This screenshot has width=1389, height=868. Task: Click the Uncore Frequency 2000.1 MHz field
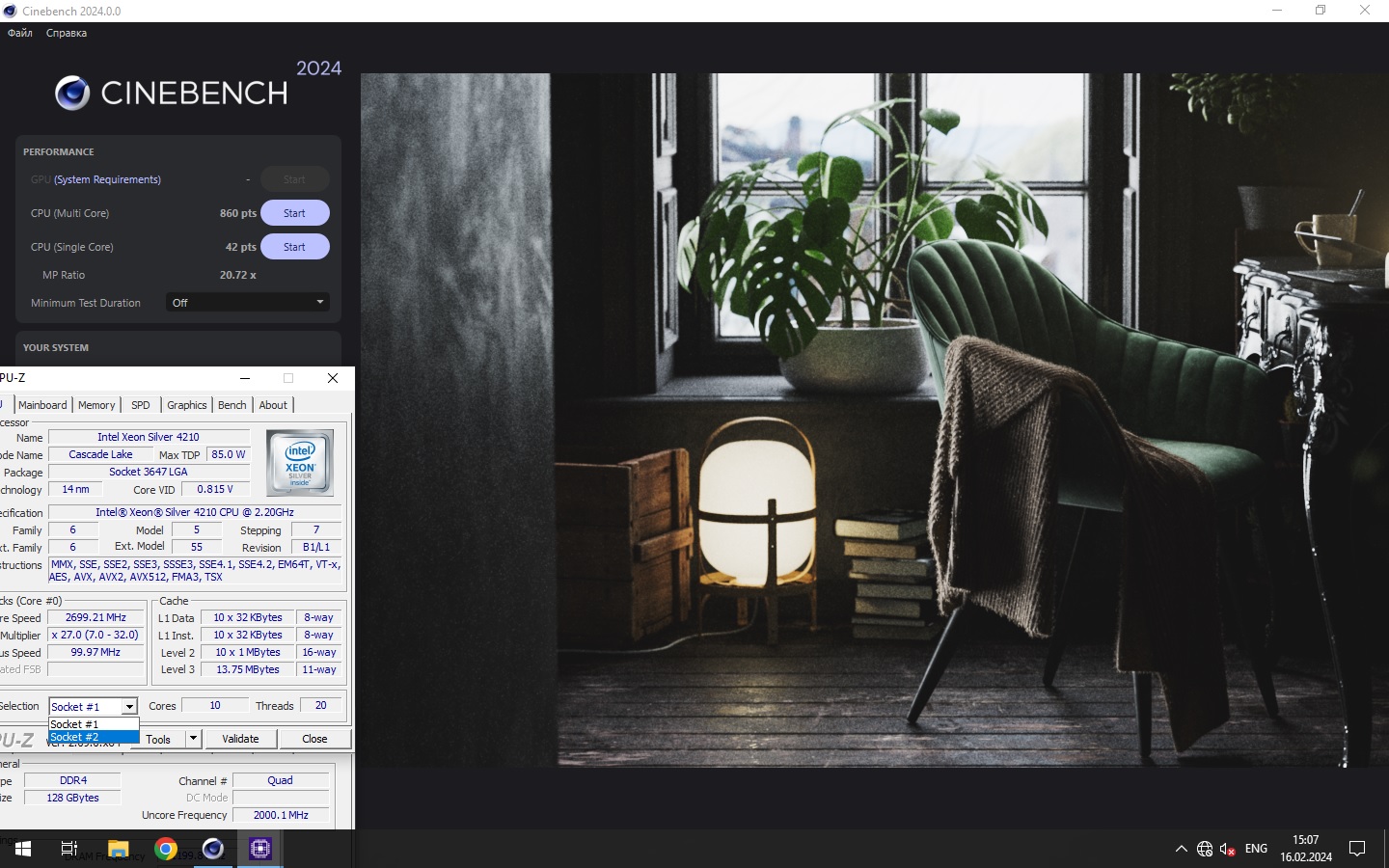click(281, 815)
